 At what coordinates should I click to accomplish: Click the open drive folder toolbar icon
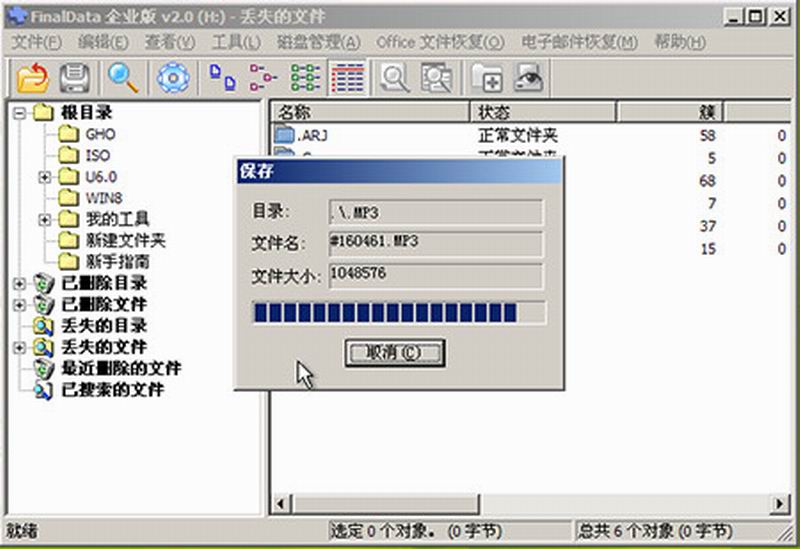33,78
